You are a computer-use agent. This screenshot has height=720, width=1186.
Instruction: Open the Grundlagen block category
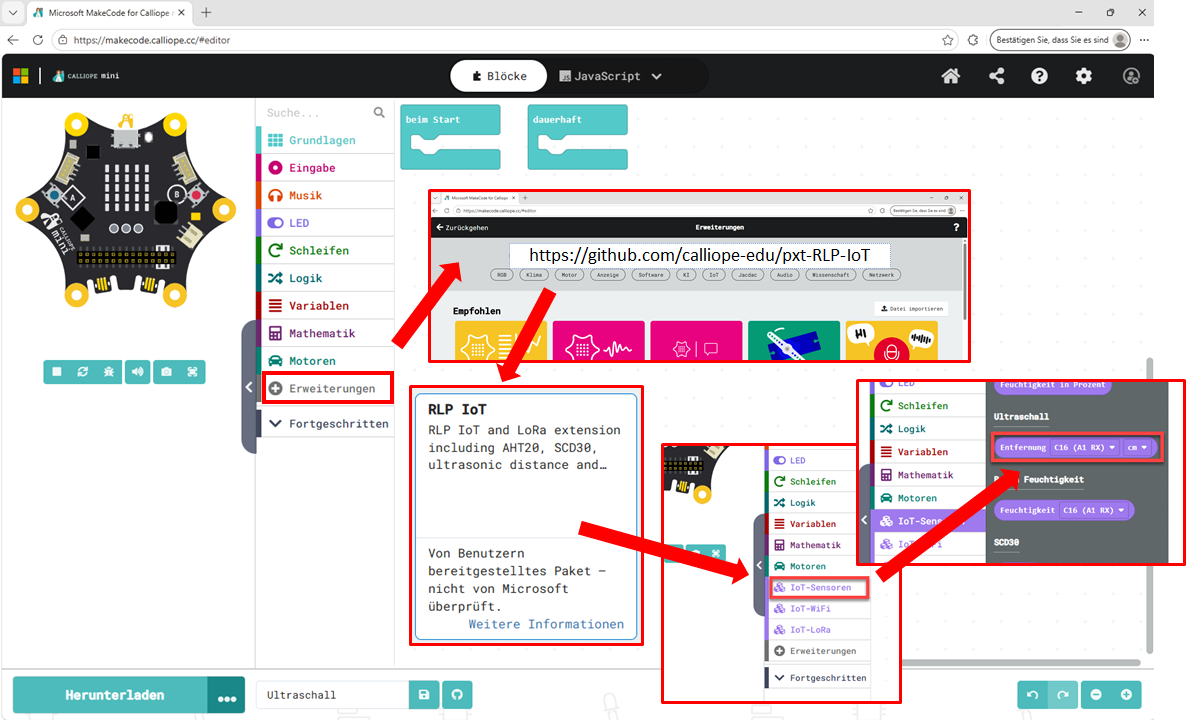pyautogui.click(x=322, y=140)
